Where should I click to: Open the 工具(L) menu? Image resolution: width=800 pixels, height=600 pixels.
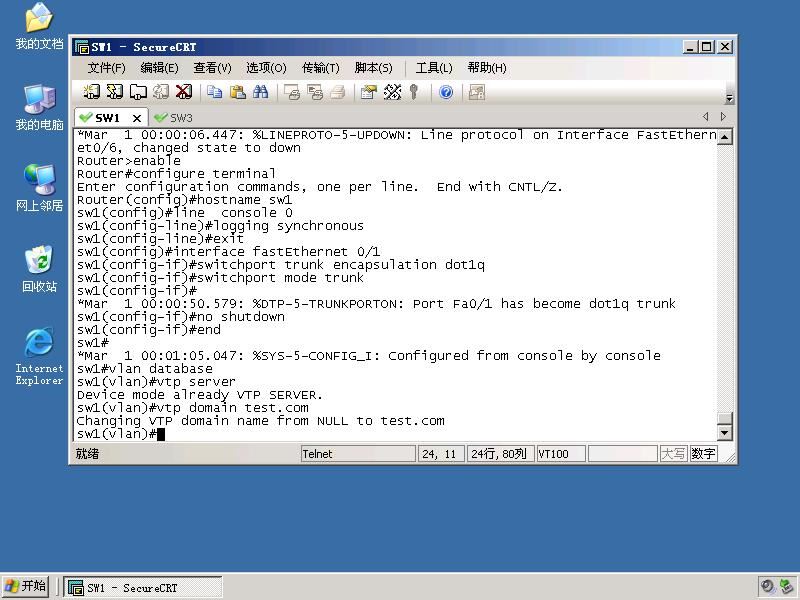[434, 68]
